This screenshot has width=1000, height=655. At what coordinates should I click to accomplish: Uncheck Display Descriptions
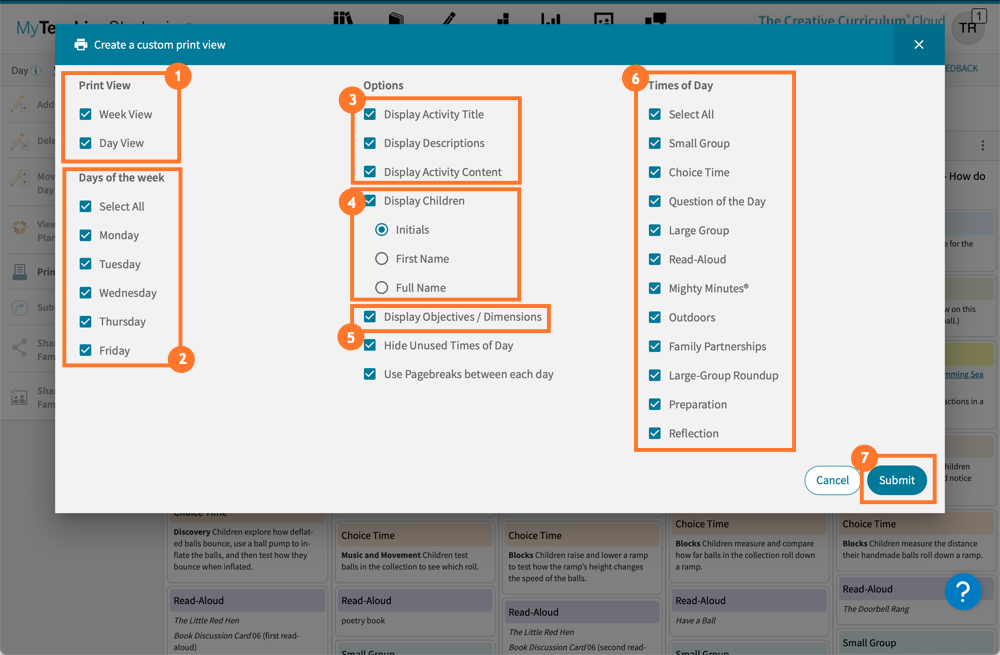click(x=370, y=143)
